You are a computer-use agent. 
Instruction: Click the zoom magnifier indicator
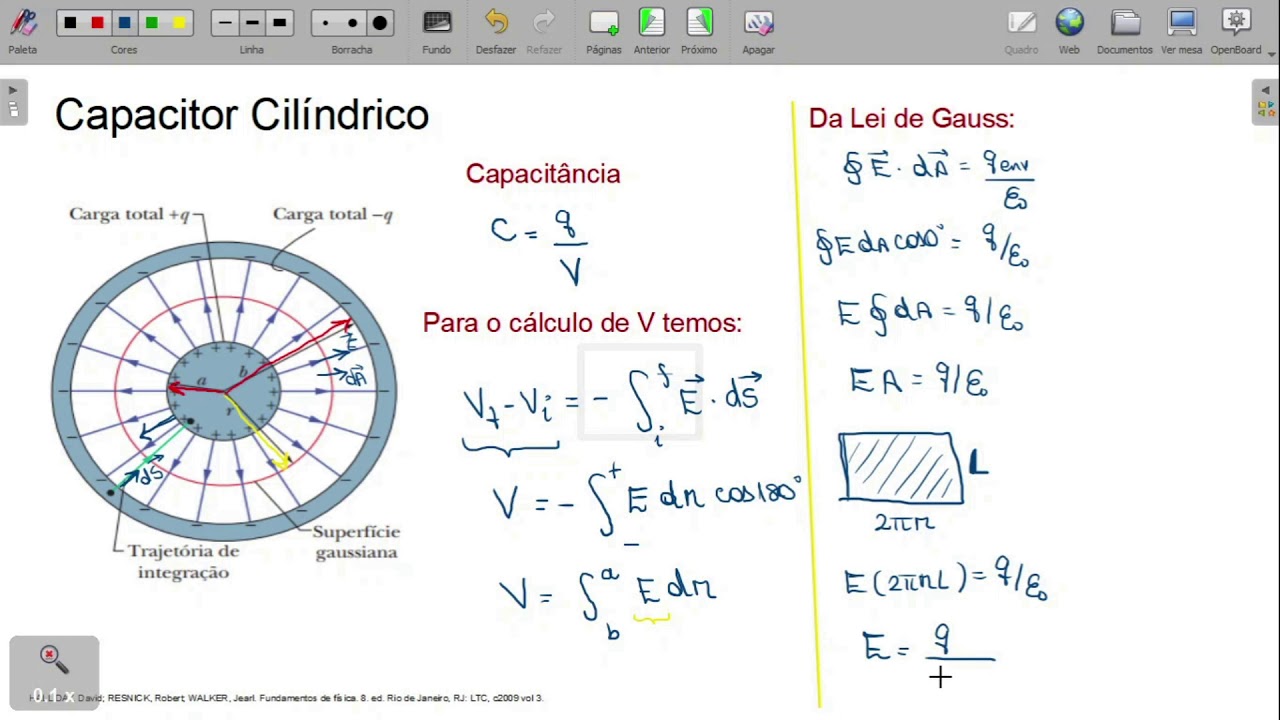pyautogui.click(x=54, y=671)
